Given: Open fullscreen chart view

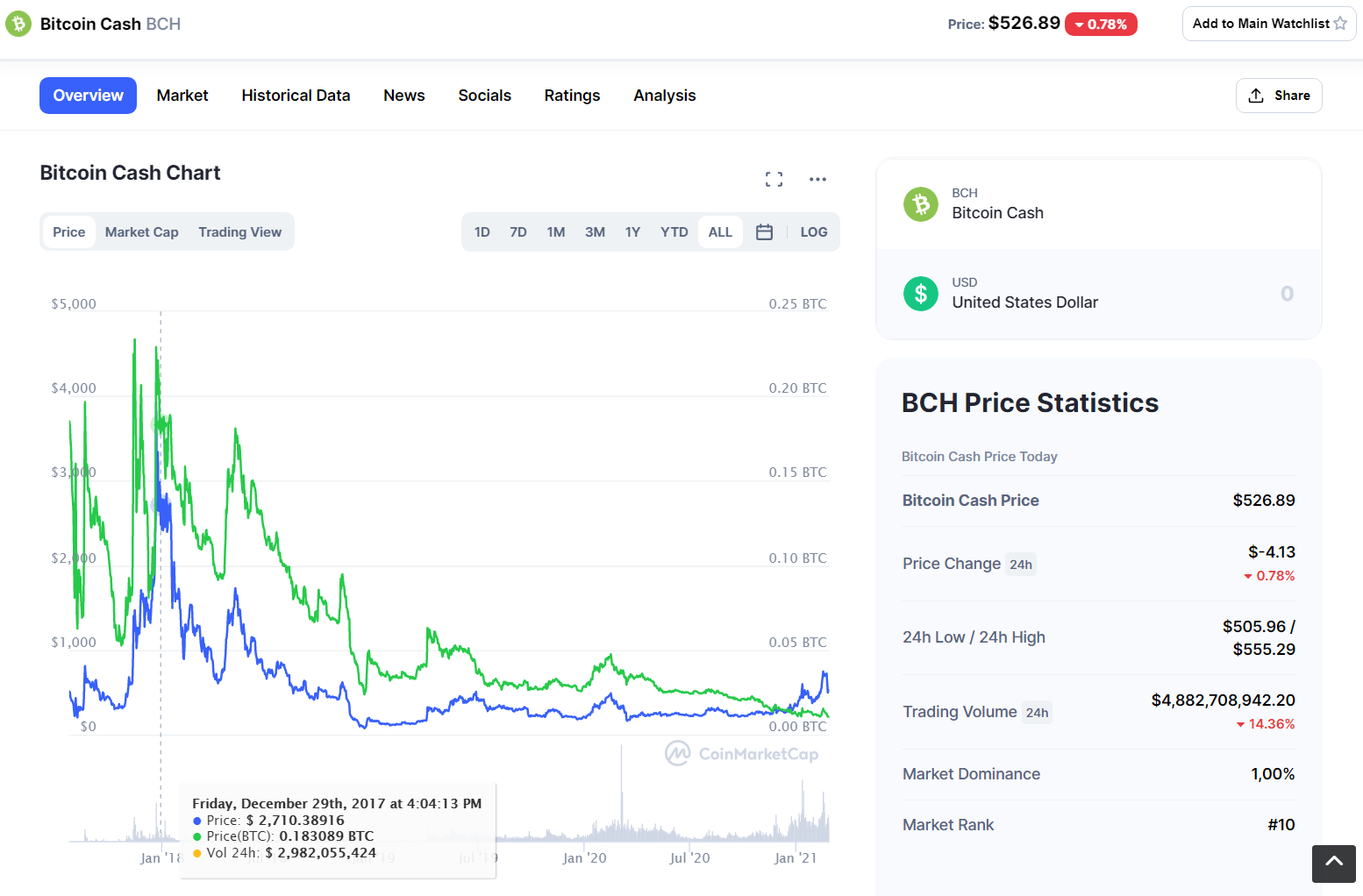Looking at the screenshot, I should coord(774,179).
